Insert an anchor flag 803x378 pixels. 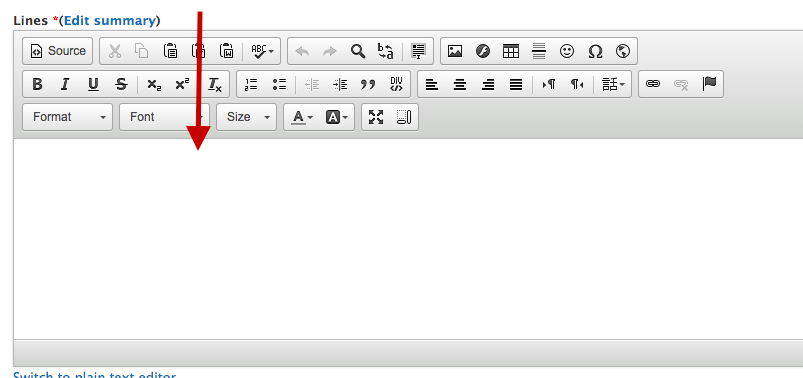pos(709,84)
